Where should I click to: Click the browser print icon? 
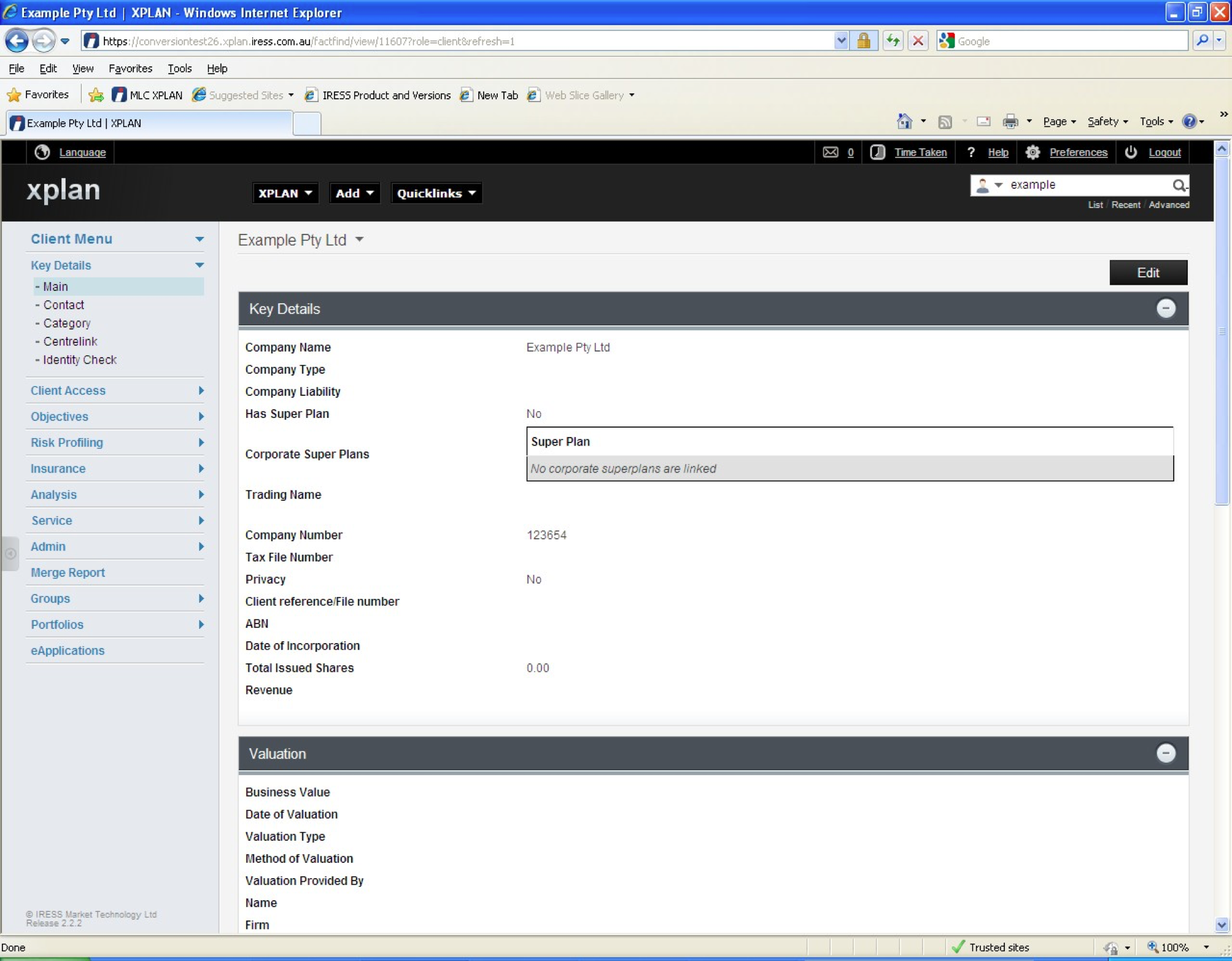click(1010, 122)
